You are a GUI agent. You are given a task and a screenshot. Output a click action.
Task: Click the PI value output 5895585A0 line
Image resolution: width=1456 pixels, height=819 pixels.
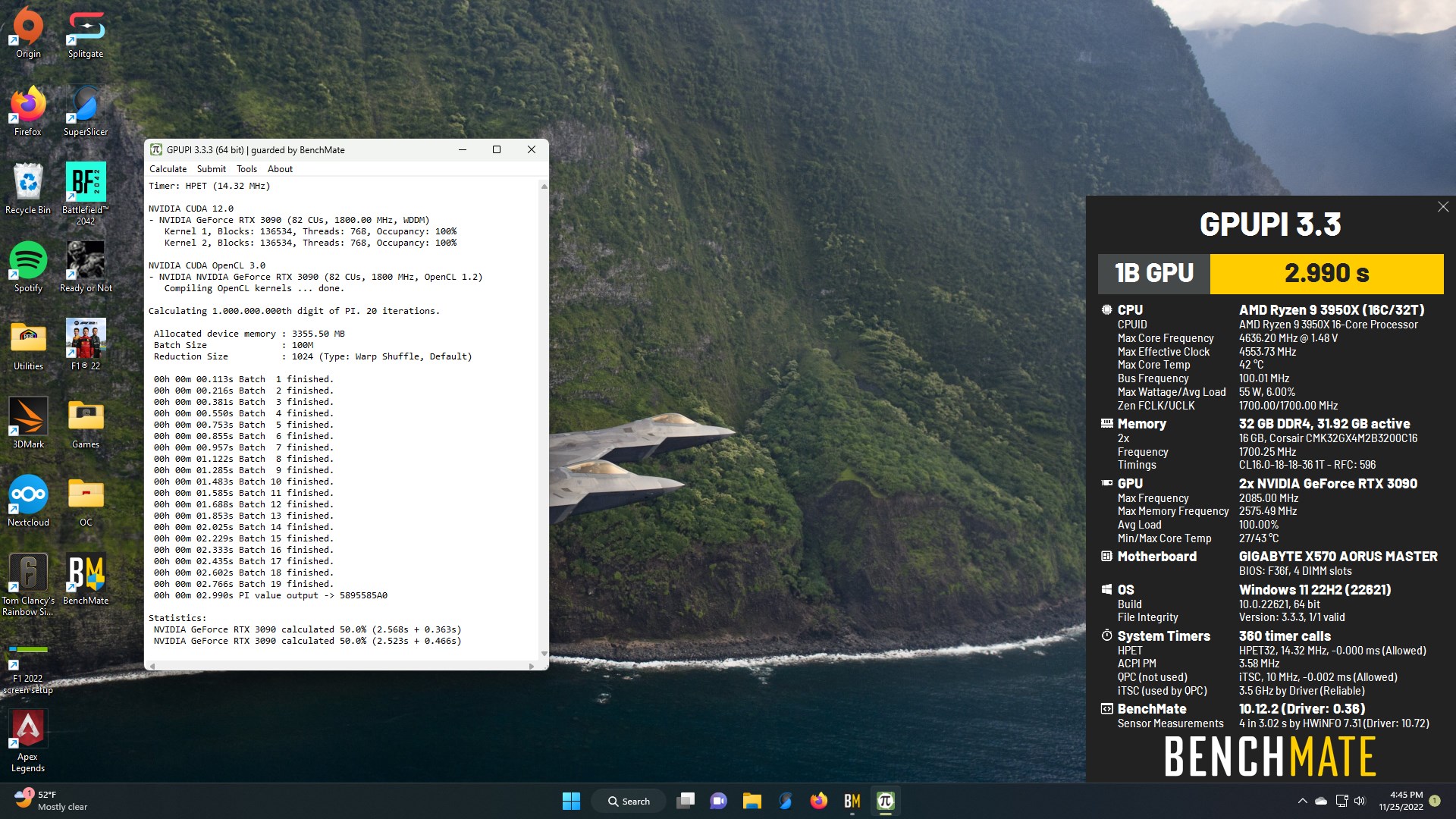tap(271, 595)
